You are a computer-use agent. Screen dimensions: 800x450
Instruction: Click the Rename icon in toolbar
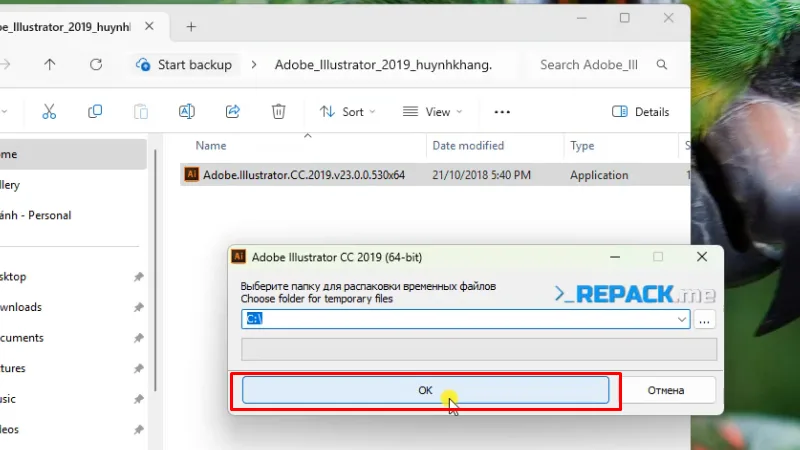pos(186,112)
